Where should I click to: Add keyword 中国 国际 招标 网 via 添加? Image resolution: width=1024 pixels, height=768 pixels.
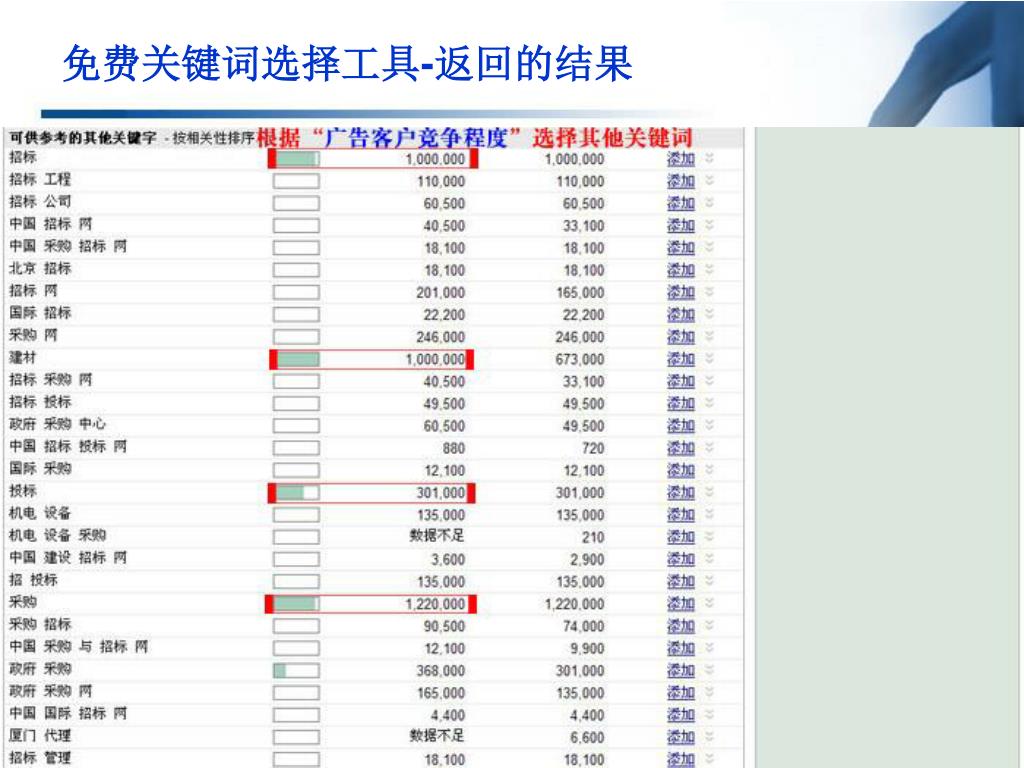pos(680,715)
